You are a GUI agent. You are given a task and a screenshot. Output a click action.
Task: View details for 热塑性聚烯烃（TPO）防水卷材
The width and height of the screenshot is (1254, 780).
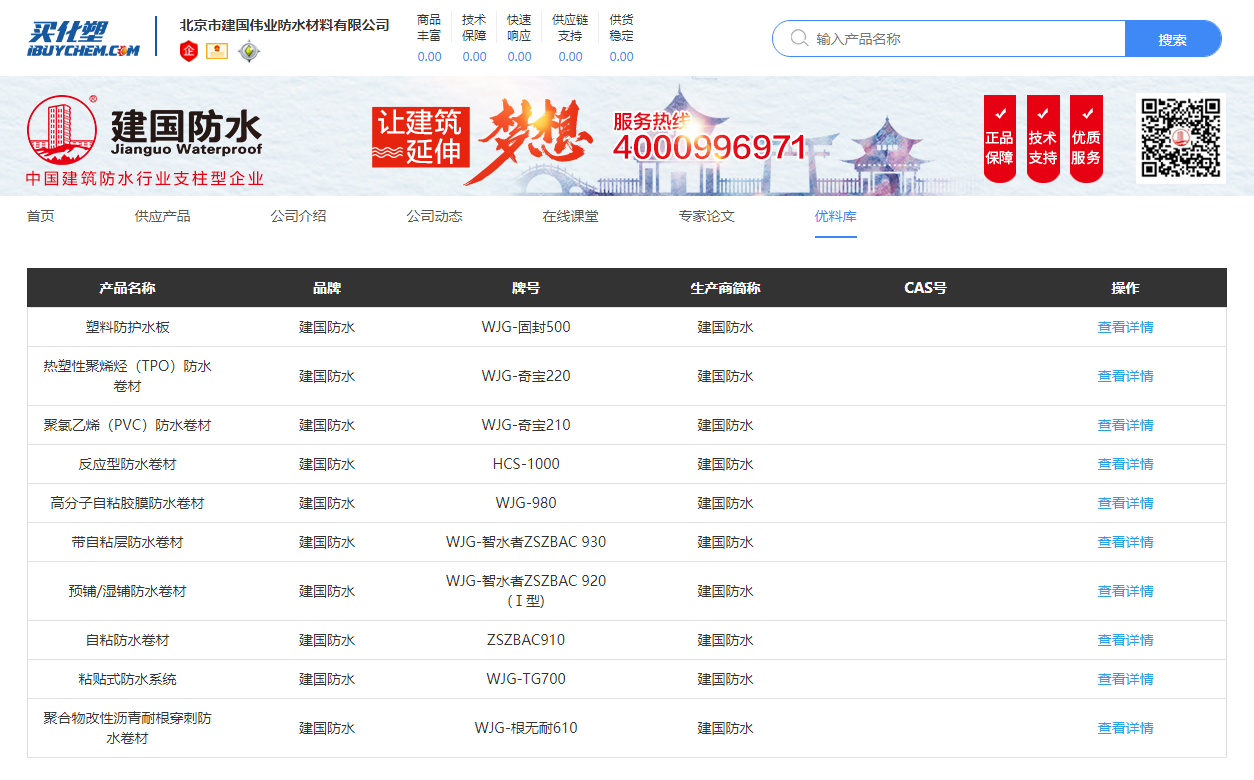tap(1125, 376)
